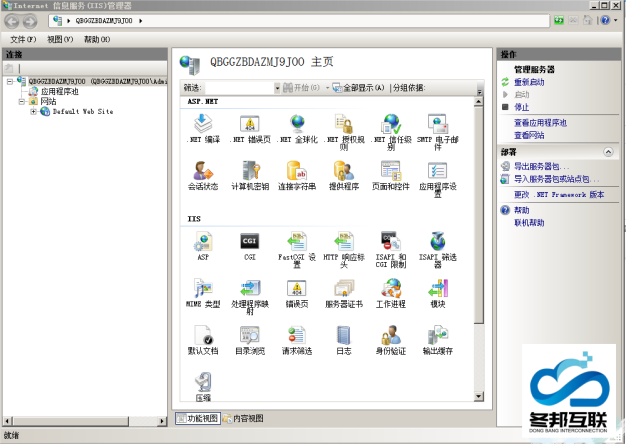Open the 文件(F) menu
The image size is (626, 445).
pyautogui.click(x=23, y=39)
